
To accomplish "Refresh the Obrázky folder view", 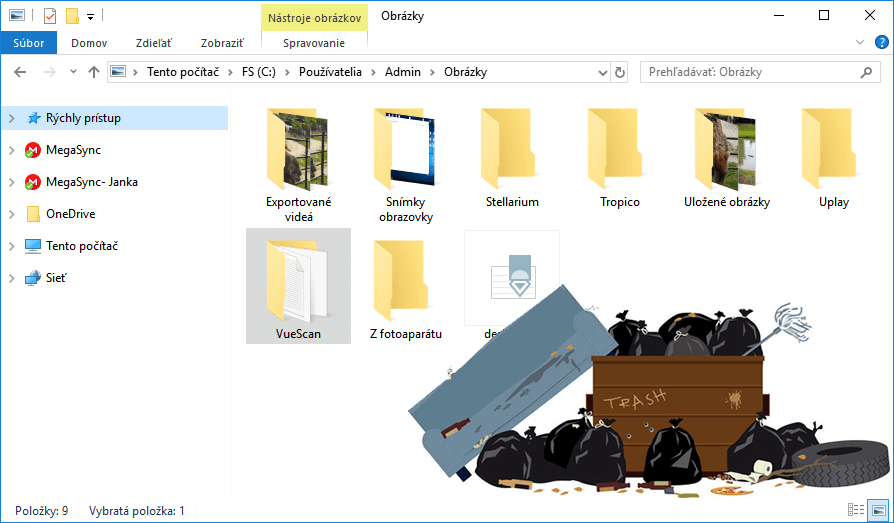I will tap(620, 72).
